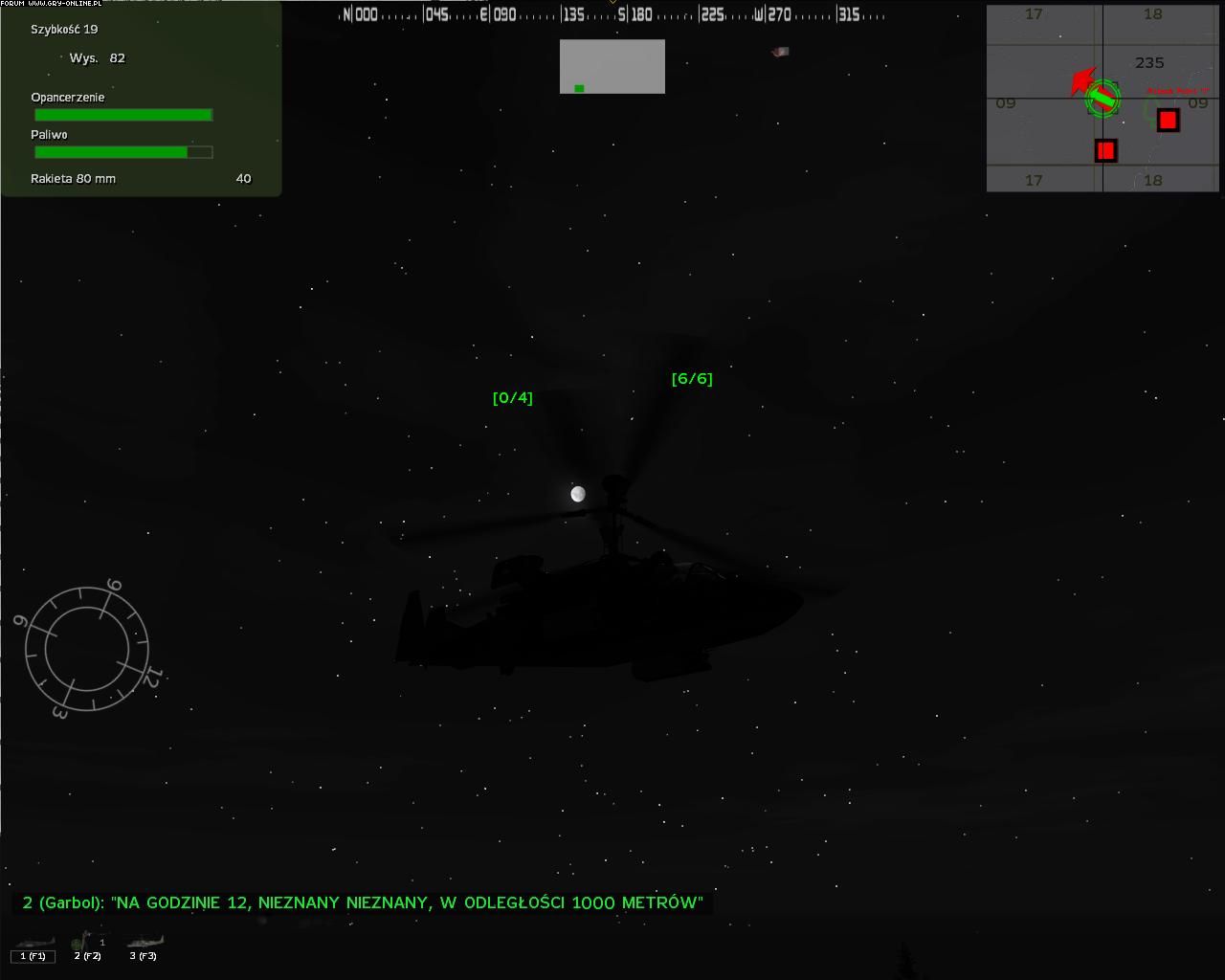Click the Paliwo fuel bar

click(122, 152)
